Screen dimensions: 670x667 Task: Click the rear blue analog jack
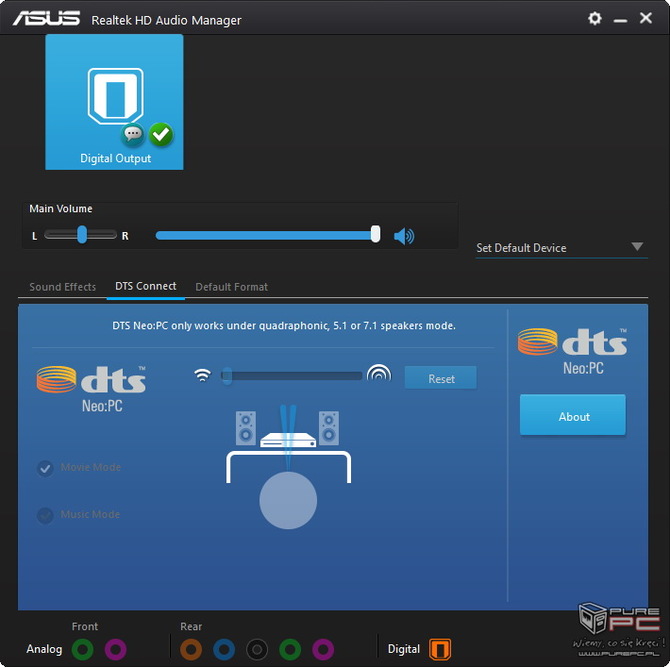click(x=224, y=649)
